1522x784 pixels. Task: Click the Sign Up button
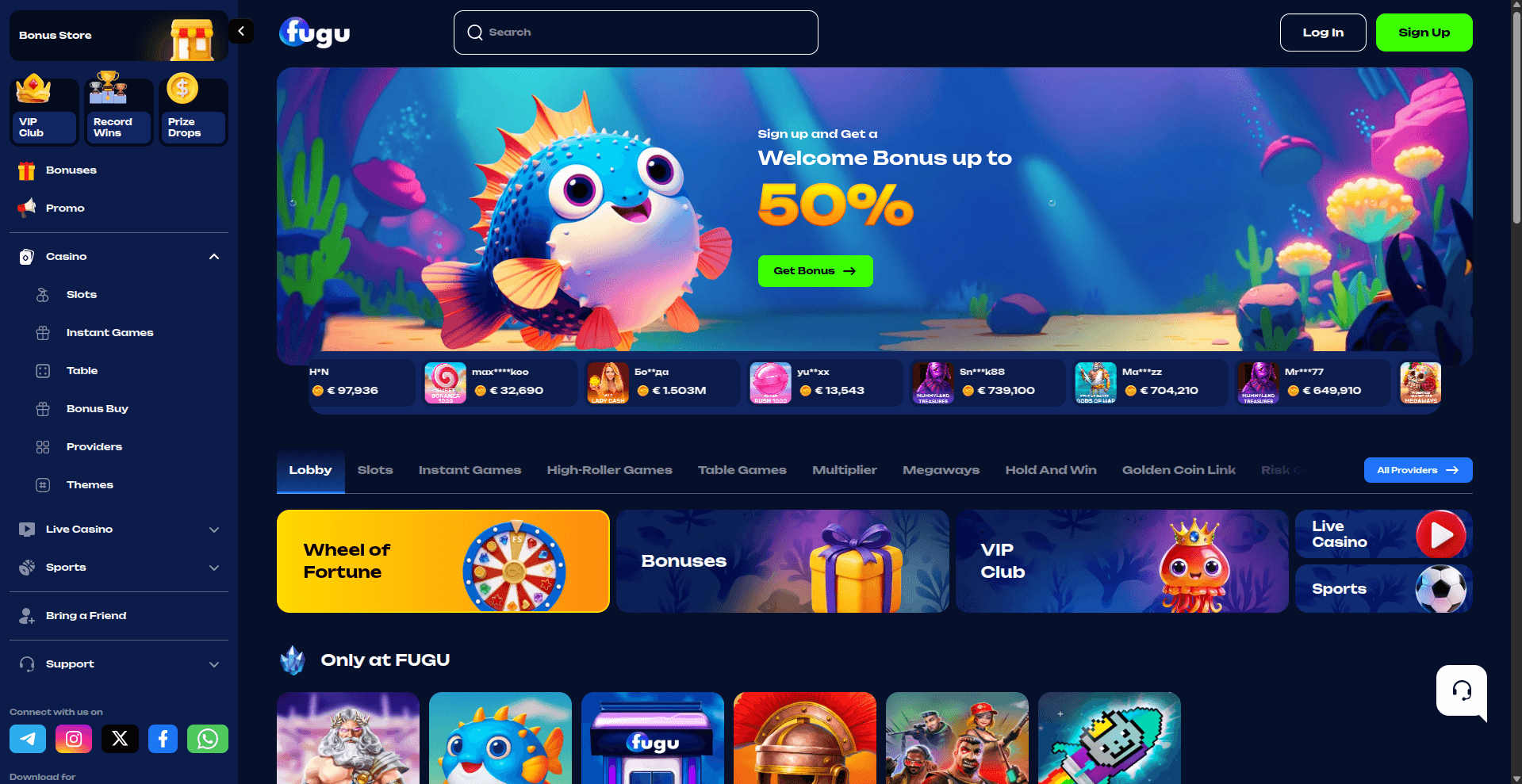[x=1424, y=33]
